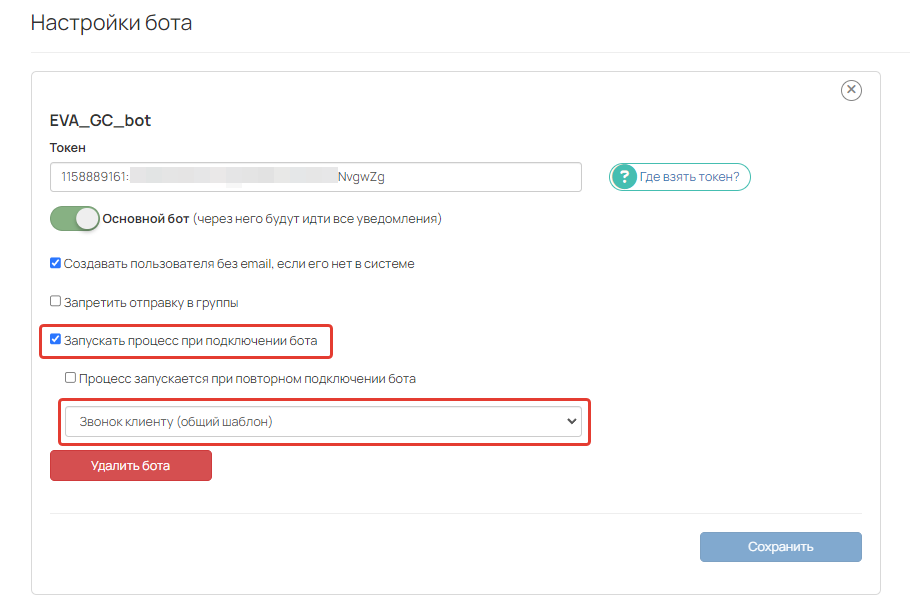This screenshot has height=606, width=910.
Task: Click the Основной бот label text
Action: pyautogui.click(x=146, y=219)
